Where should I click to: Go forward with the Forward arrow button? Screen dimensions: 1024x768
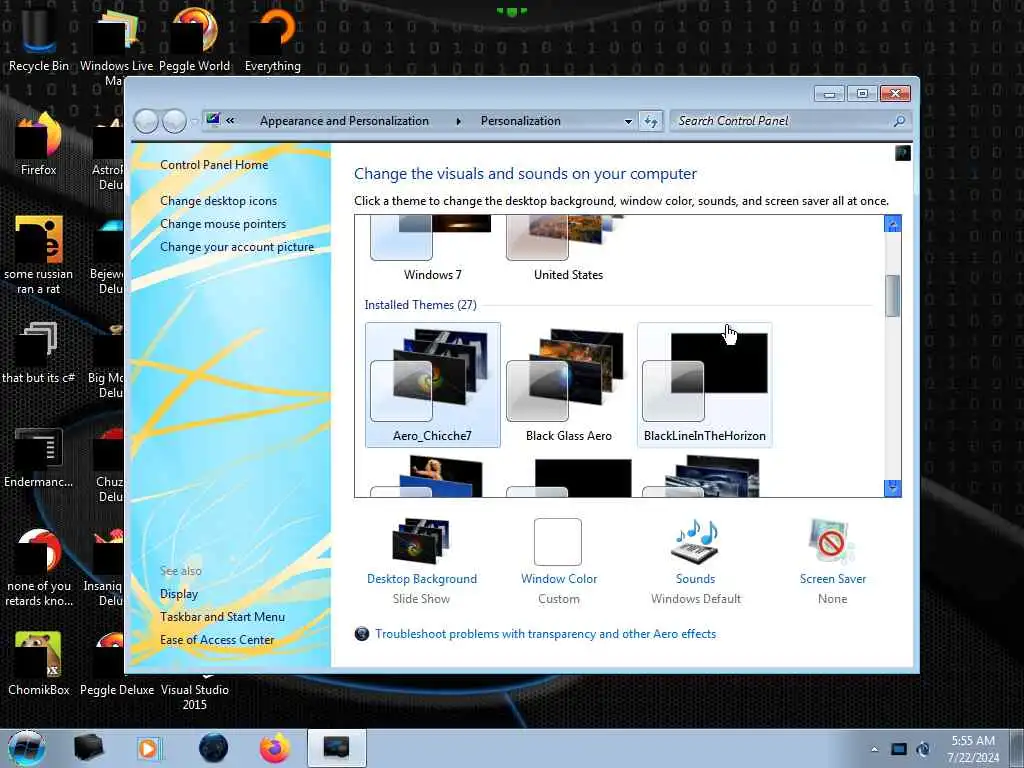pos(174,121)
